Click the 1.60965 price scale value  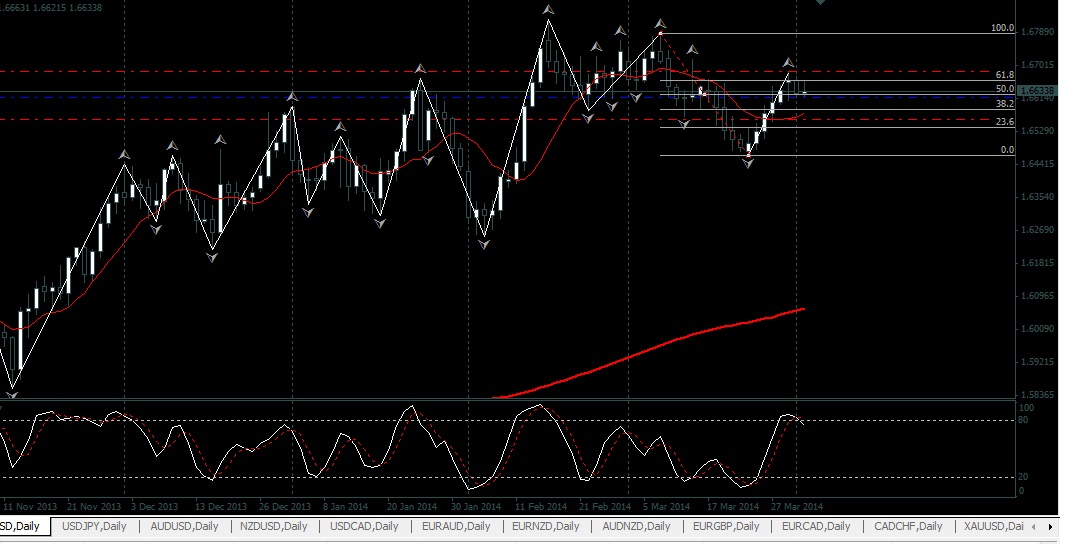click(x=1037, y=296)
